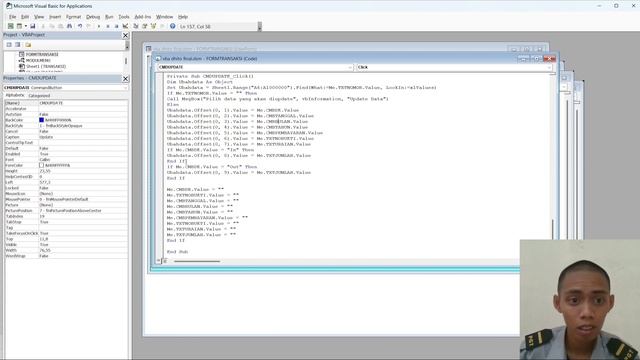Screen dimensions: 640x360
Task: Click the Insert UserForm toolbar icon
Action: click(19, 26)
